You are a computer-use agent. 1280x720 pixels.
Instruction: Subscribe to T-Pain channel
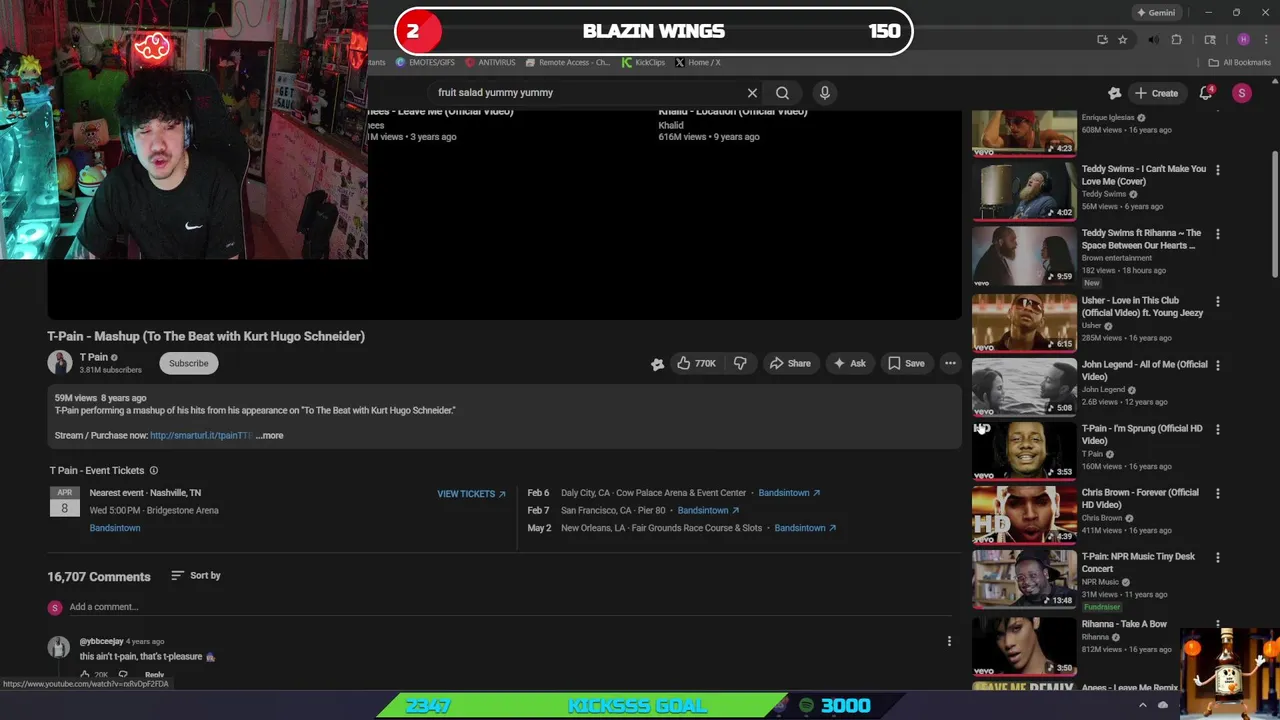(x=188, y=363)
